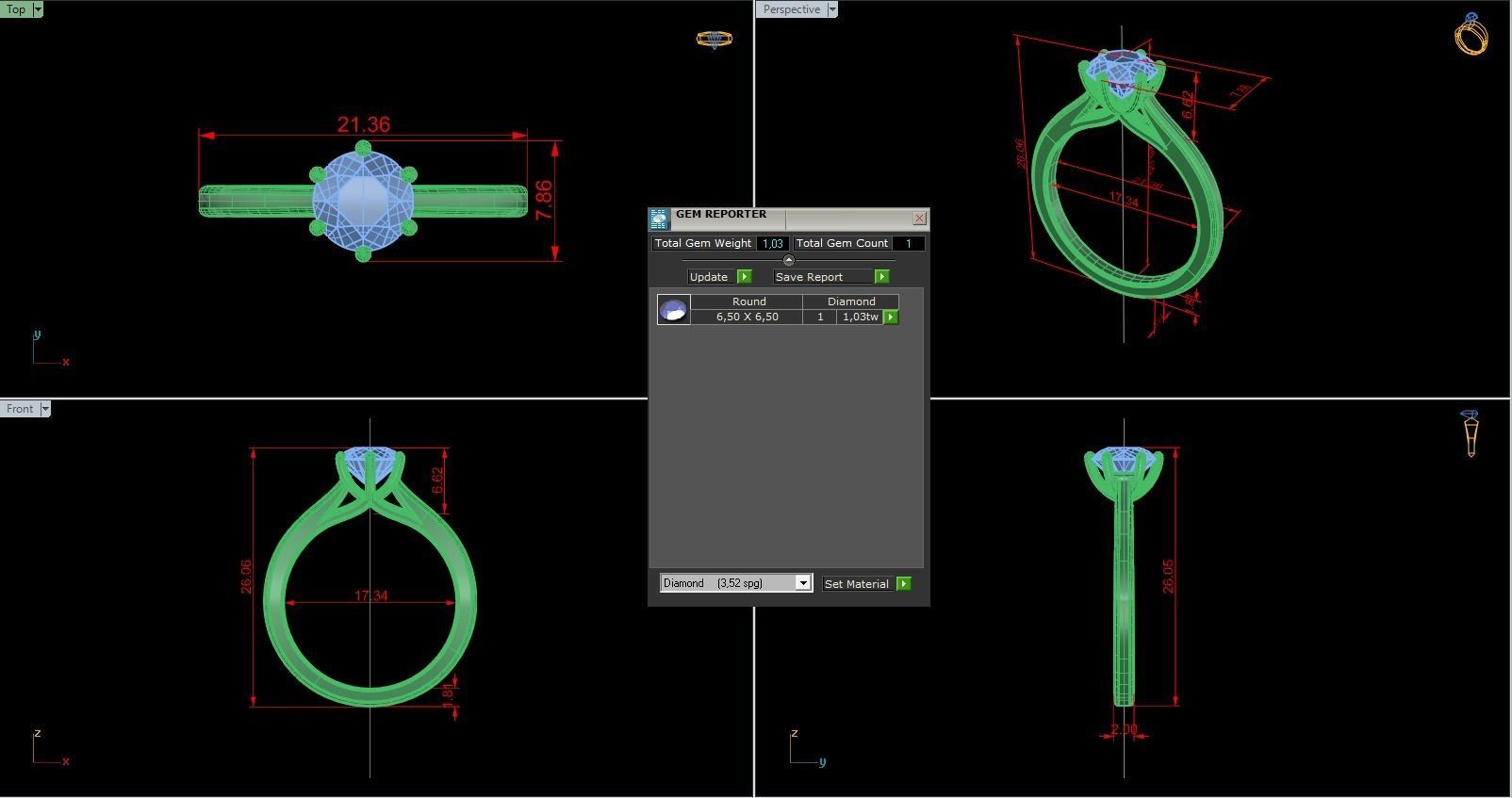Close the Gem Reporter panel
Screen dimensions: 1512x798
point(920,219)
